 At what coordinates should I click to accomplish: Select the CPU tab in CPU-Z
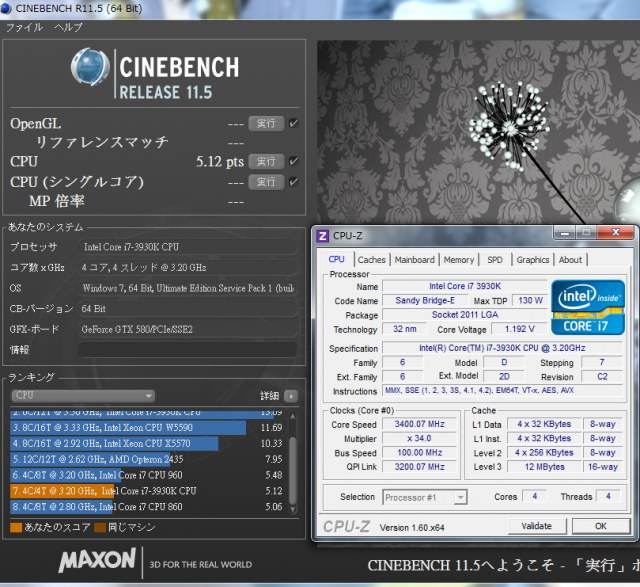[336, 259]
